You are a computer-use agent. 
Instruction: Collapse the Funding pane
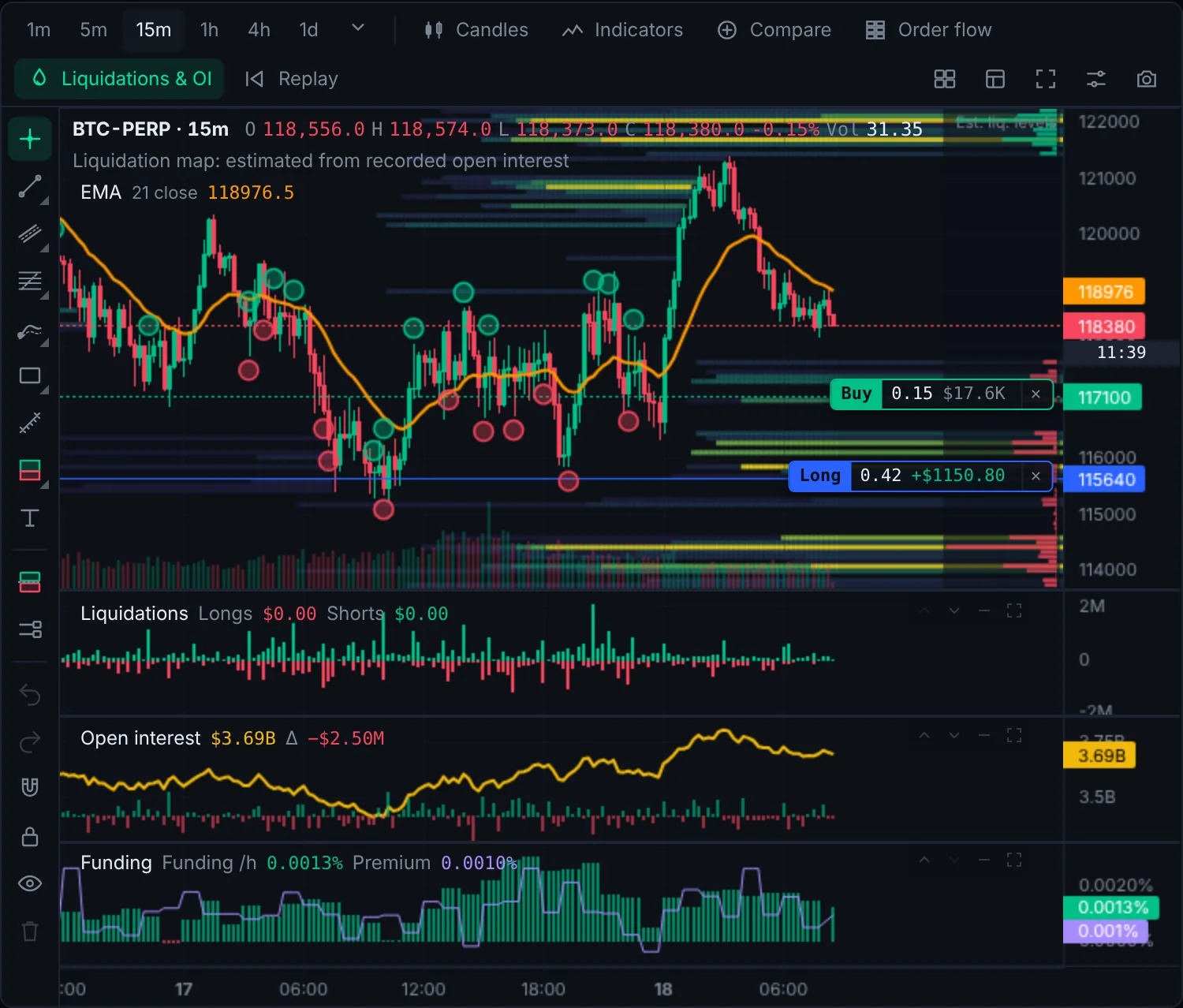[984, 860]
